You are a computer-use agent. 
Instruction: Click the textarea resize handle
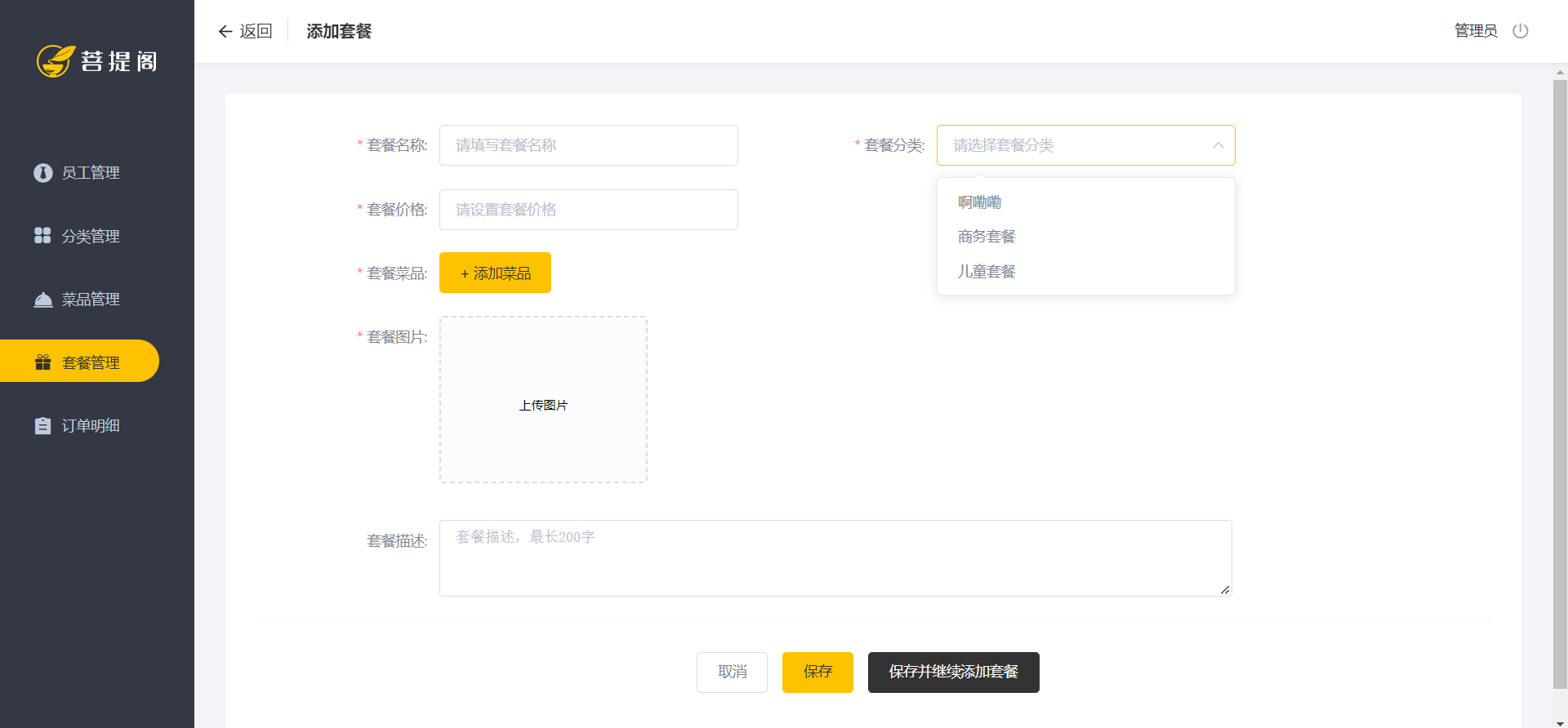point(1225,590)
